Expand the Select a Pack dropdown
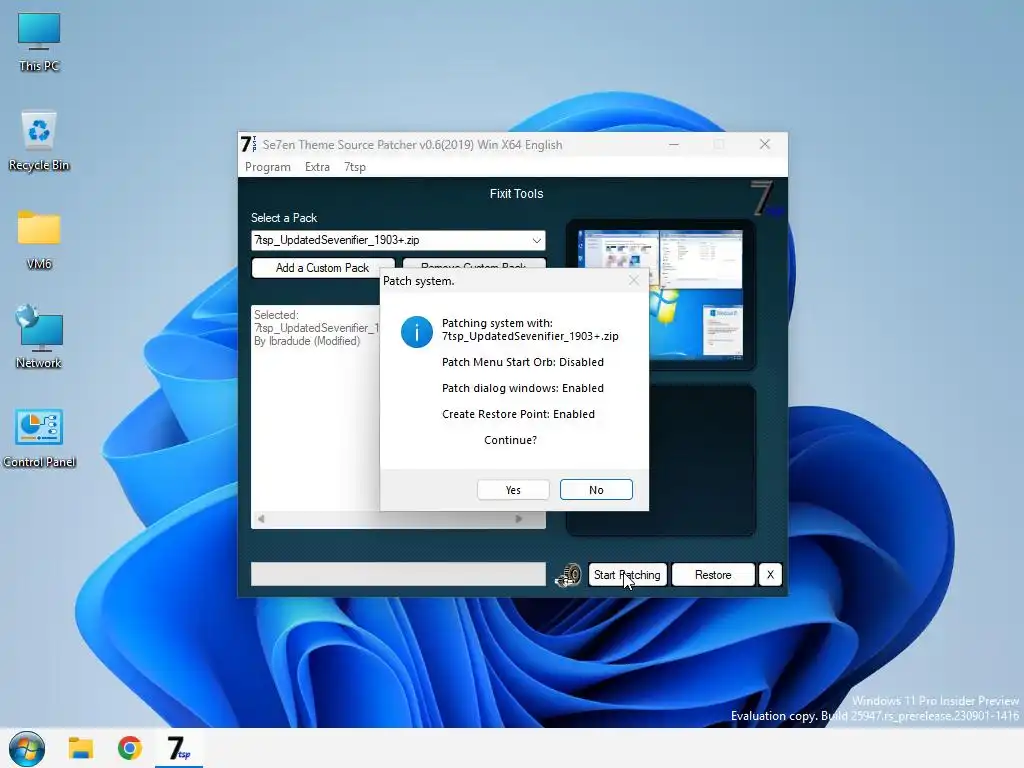Viewport: 1024px width, 768px height. pyautogui.click(x=536, y=240)
